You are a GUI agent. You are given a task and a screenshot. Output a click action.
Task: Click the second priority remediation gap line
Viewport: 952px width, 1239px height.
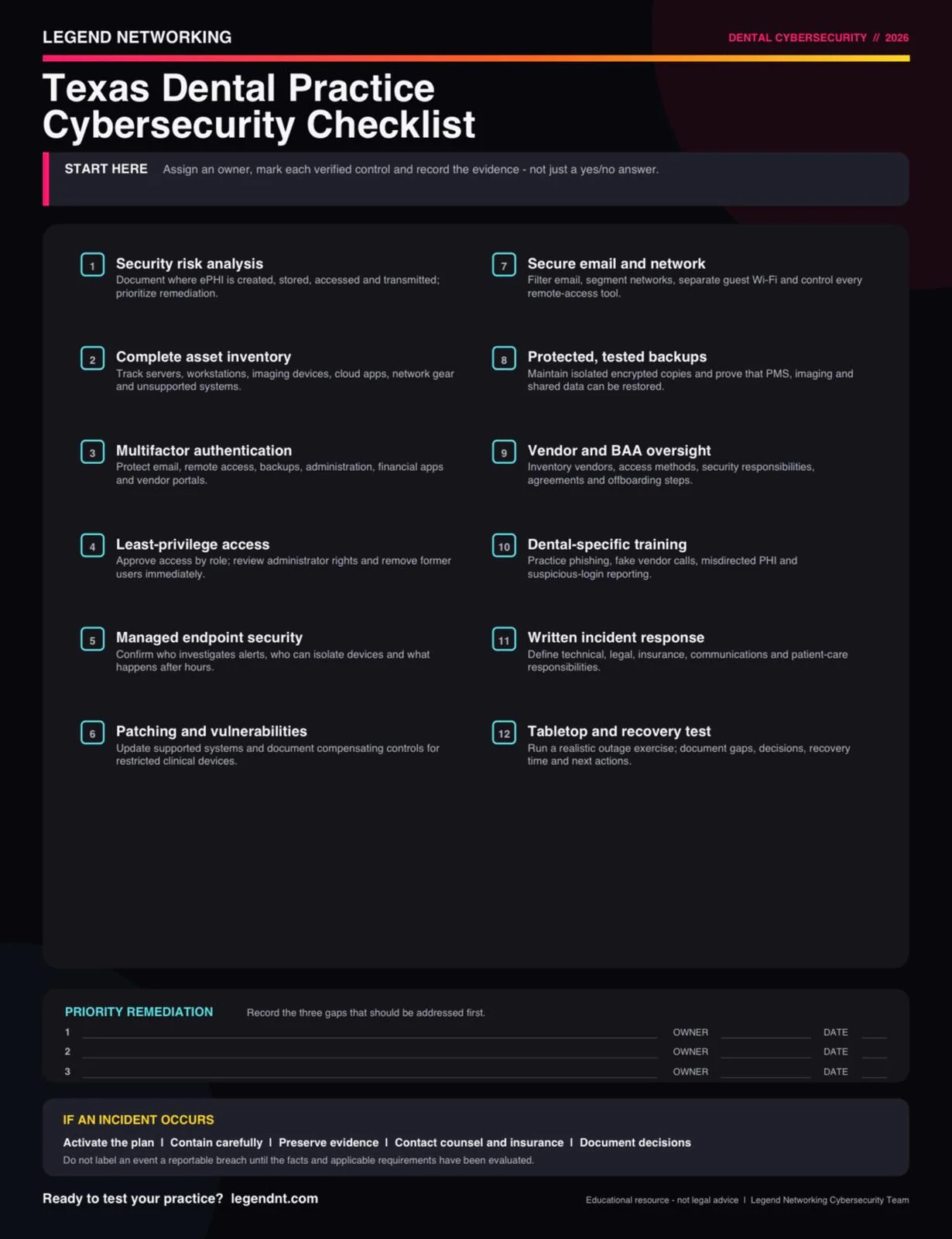pos(370,1052)
